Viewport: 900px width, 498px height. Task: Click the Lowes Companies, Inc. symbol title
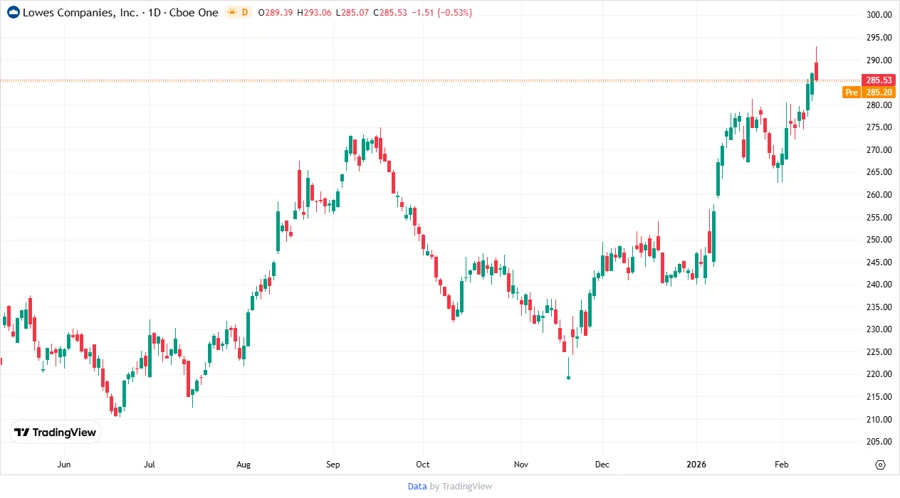(81, 12)
